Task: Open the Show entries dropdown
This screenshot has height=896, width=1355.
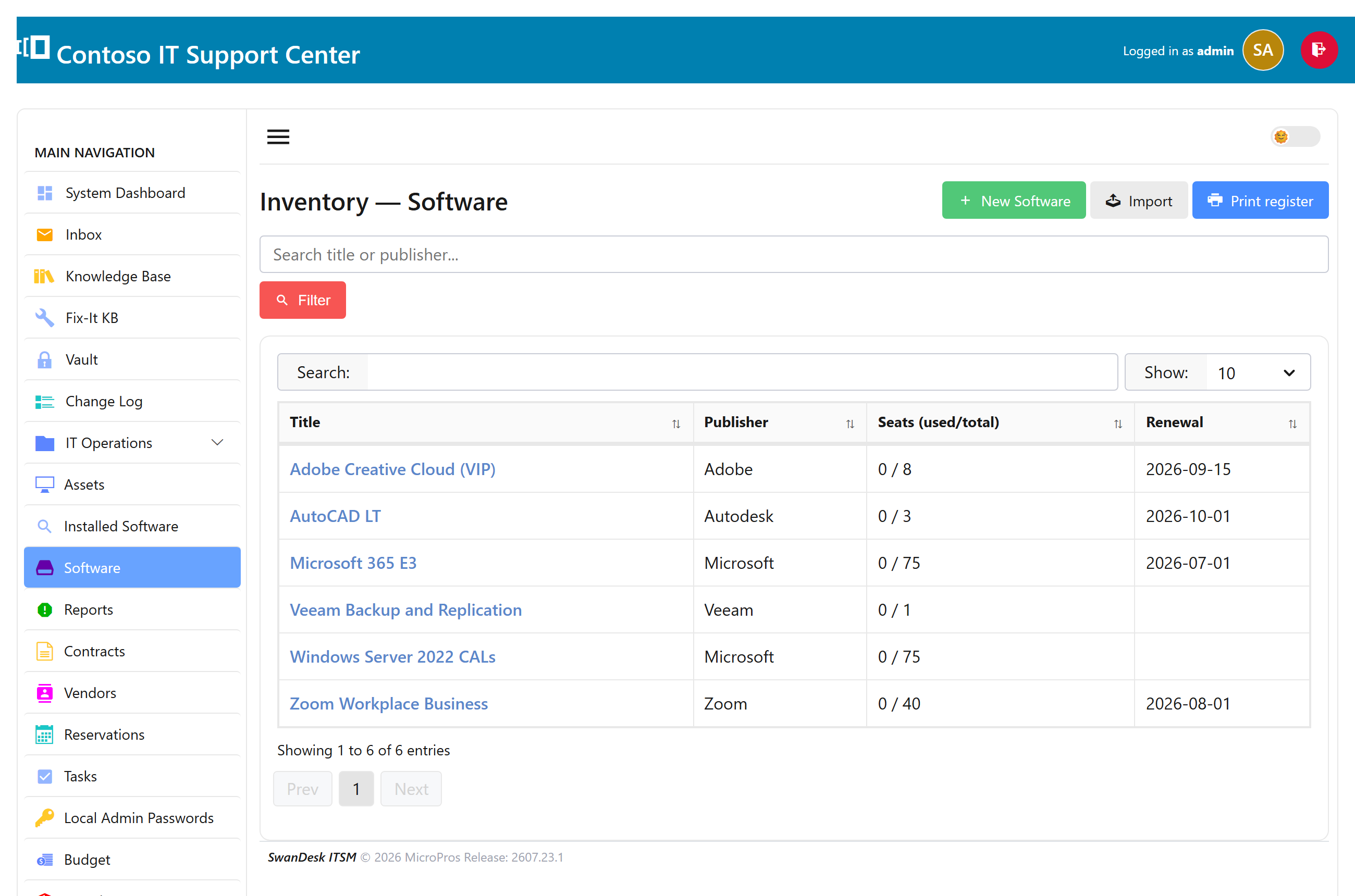Action: point(1258,372)
